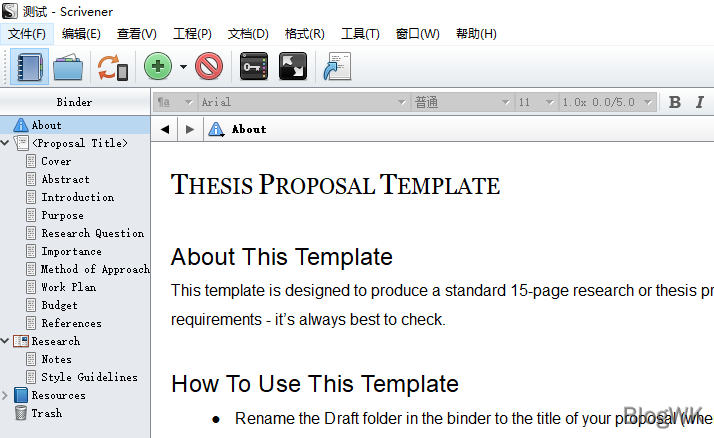Open the Collections folder icon

[x=68, y=68]
